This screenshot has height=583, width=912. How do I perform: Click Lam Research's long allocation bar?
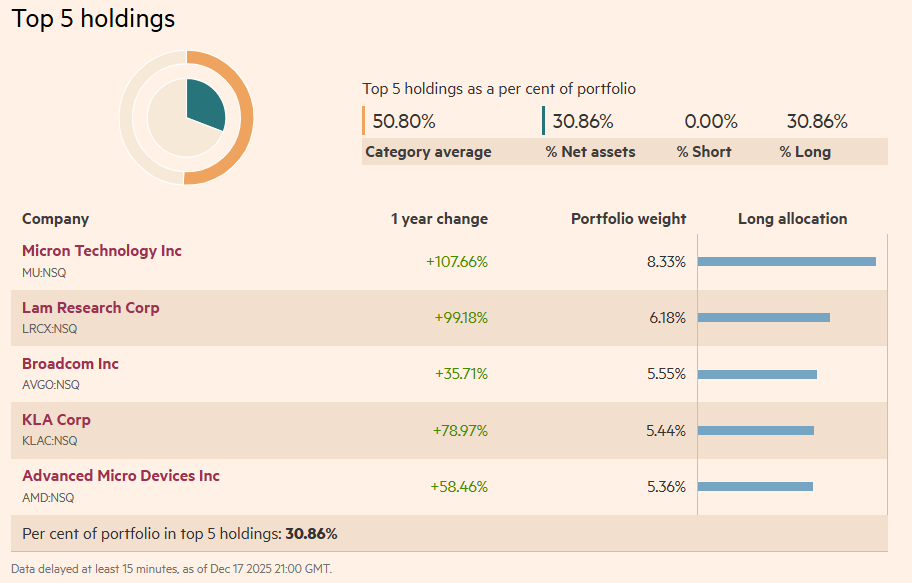click(763, 318)
